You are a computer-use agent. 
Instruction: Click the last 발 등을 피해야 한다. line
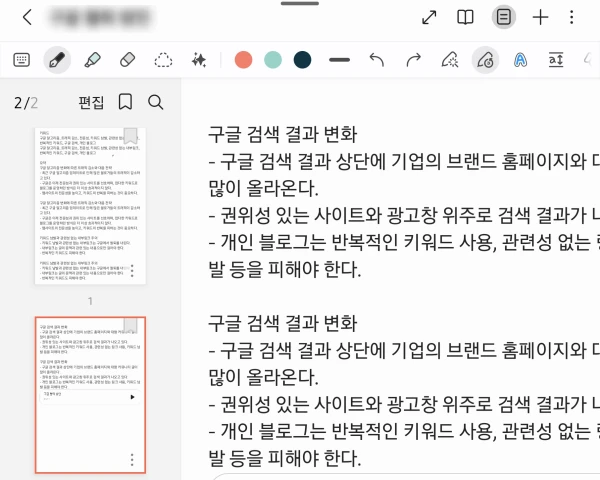[x=285, y=458]
